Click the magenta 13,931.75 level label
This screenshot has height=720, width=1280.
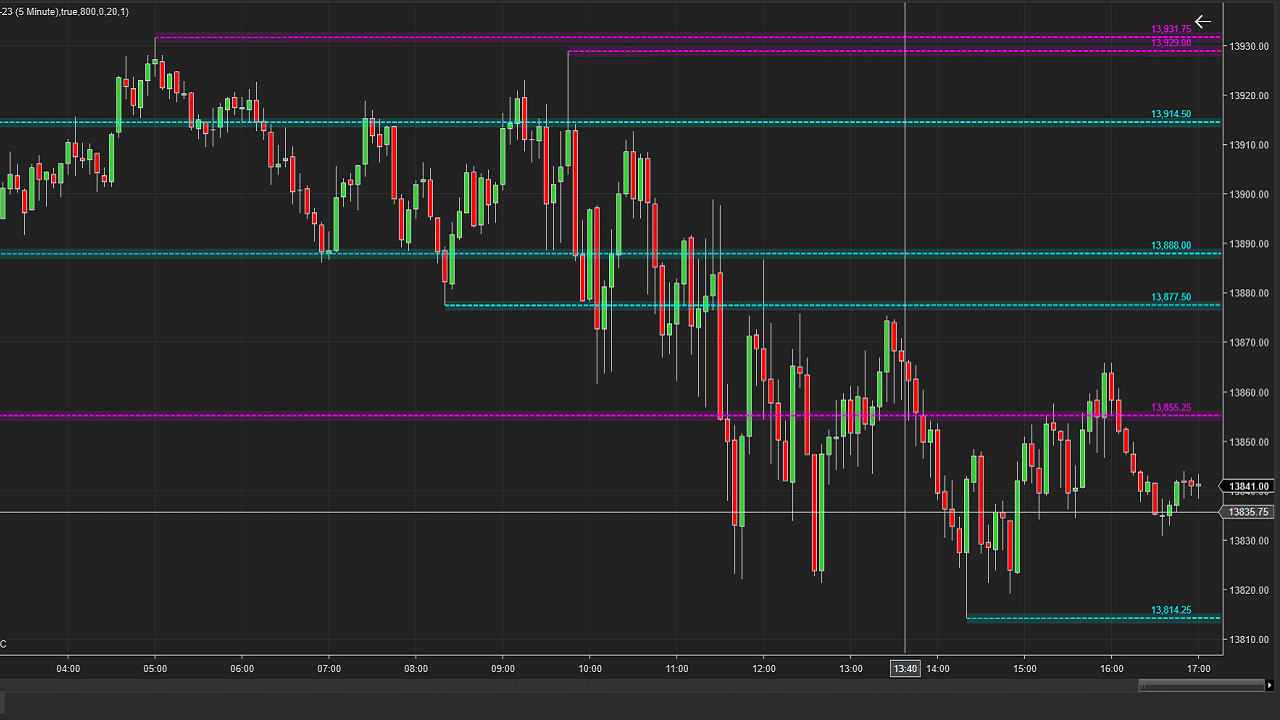coord(1171,30)
